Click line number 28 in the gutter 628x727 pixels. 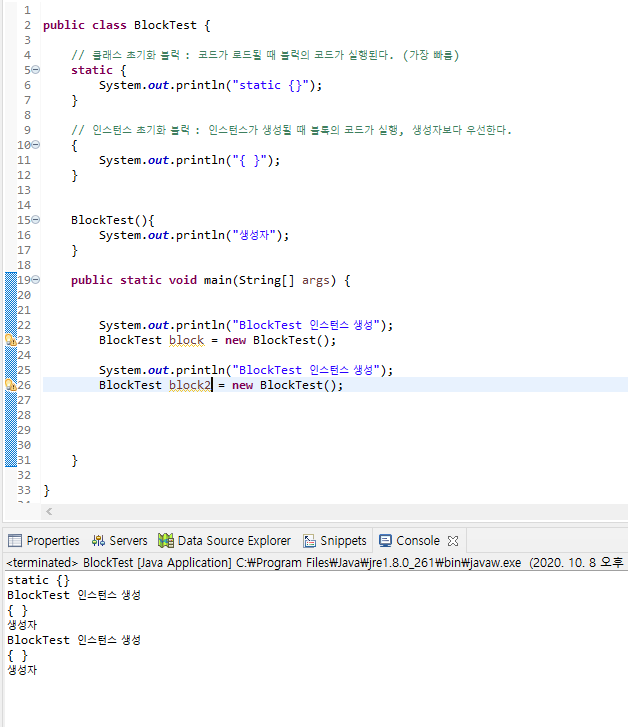pyautogui.click(x=24, y=415)
